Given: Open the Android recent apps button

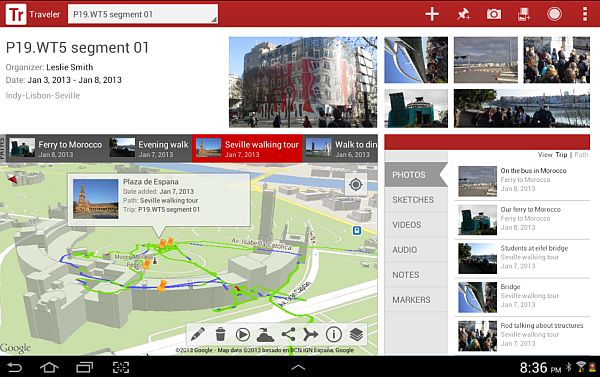Looking at the screenshot, I should click(85, 367).
